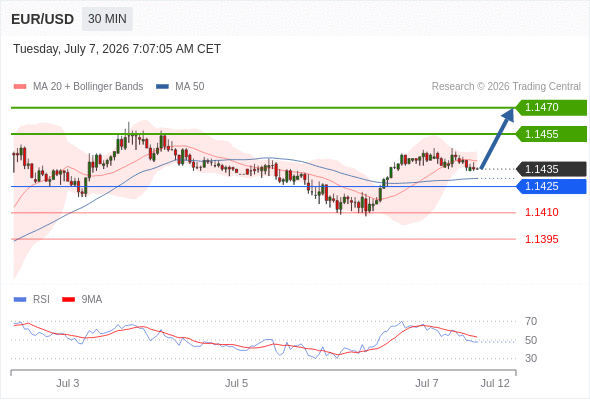Click the RSI blue legend swatch
Screen dimensions: 590x400
[20, 300]
